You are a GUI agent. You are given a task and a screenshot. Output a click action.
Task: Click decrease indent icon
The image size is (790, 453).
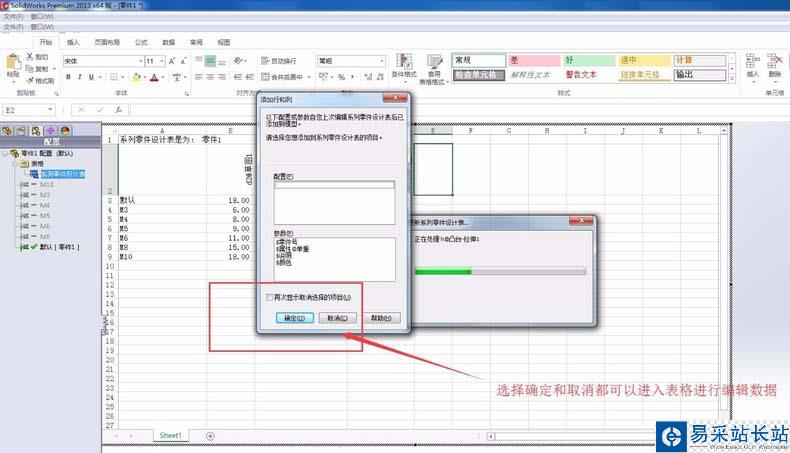tap(238, 77)
